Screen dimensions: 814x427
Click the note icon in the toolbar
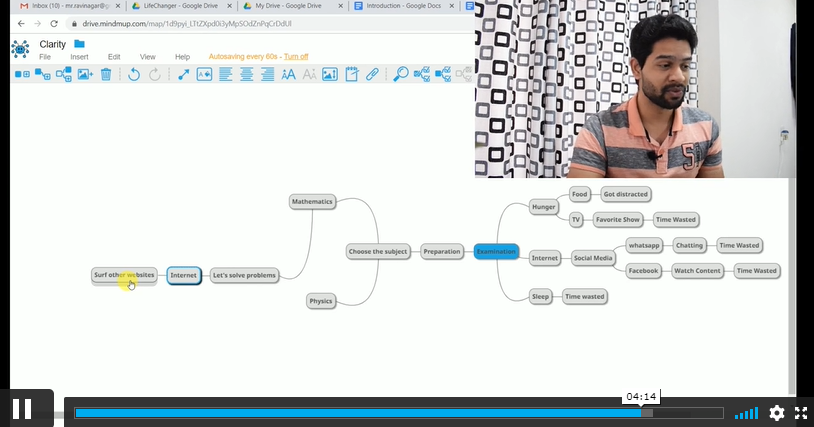click(351, 74)
